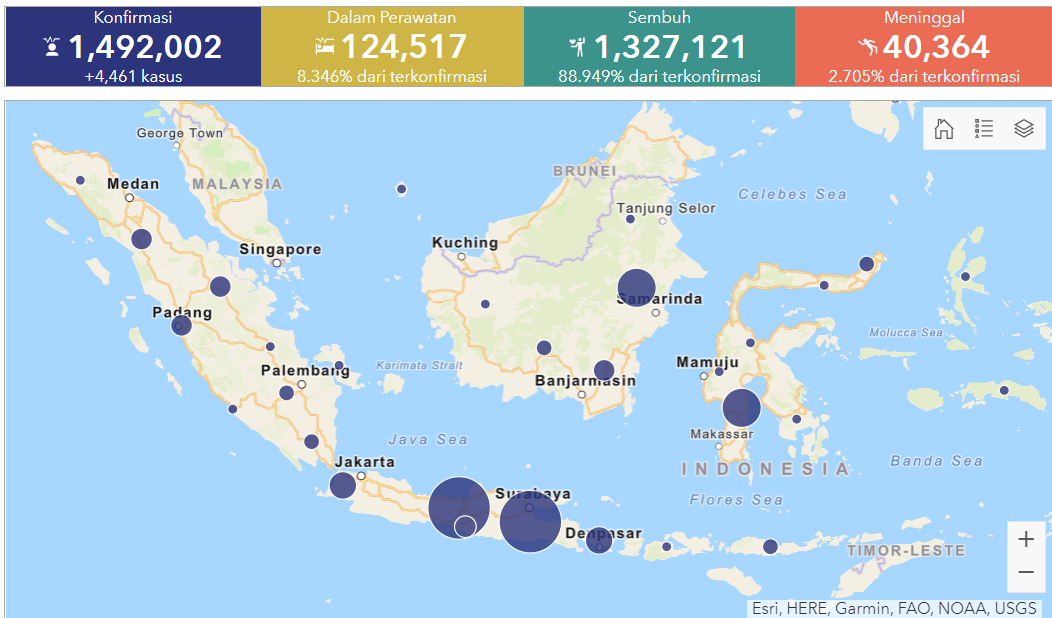Click the falling figure icon beside 40,364

(868, 47)
